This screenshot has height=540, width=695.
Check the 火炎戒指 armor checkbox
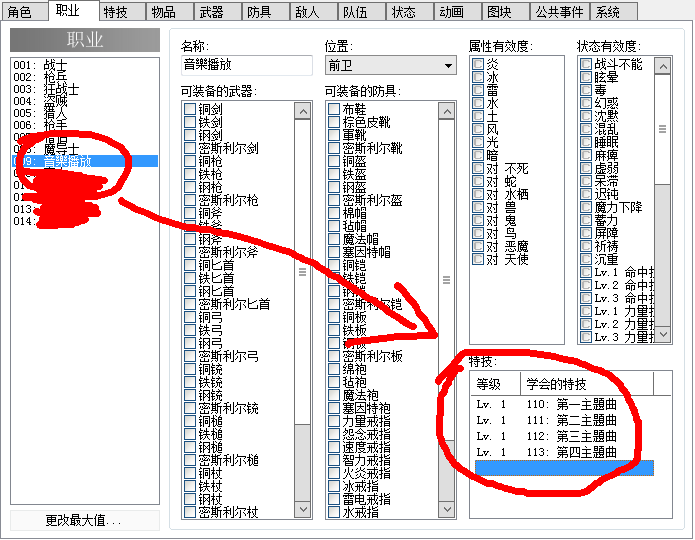334,473
